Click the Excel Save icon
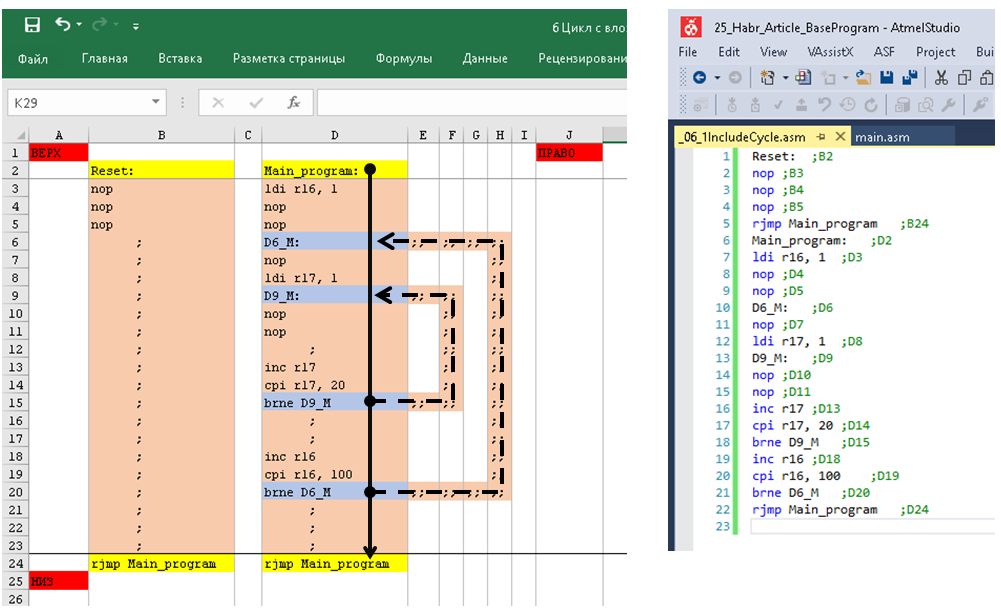1001x611 pixels. point(32,25)
